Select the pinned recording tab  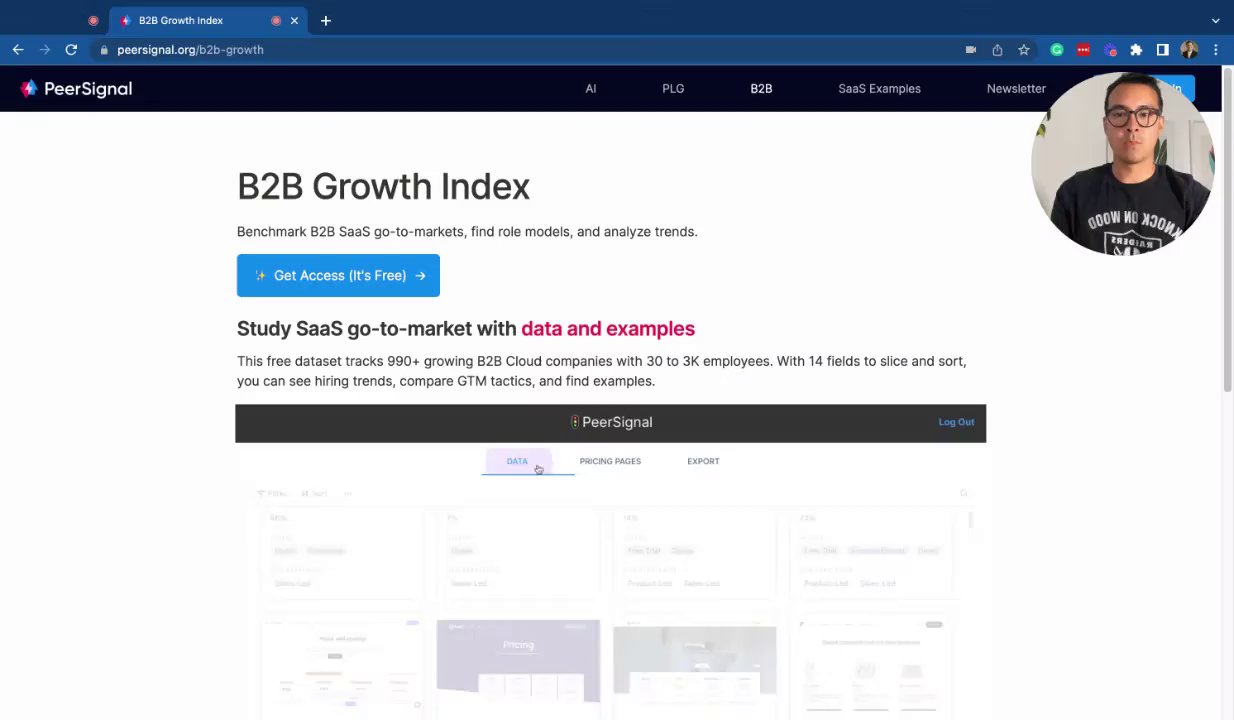tap(93, 20)
